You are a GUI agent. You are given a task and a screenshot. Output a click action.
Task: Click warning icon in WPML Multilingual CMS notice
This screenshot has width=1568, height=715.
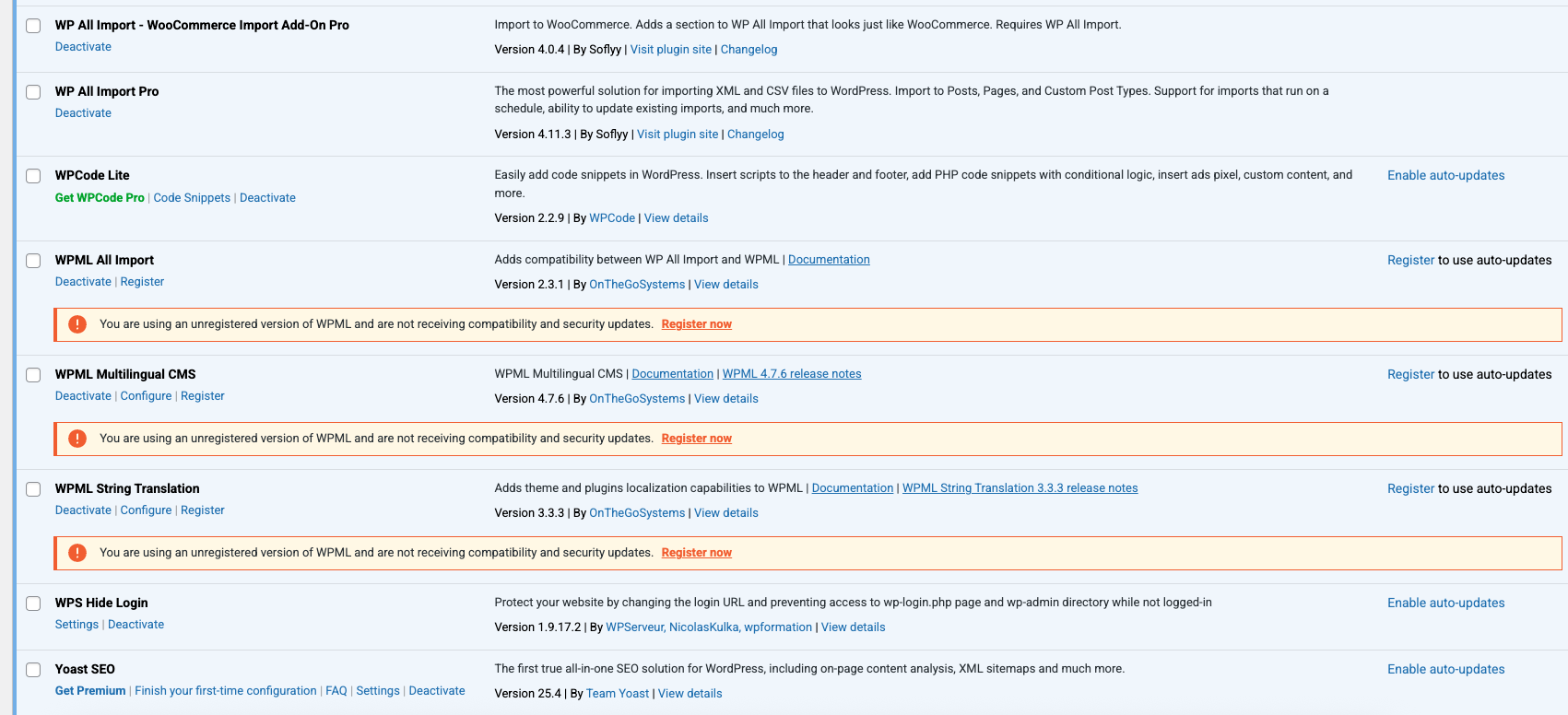click(x=77, y=439)
